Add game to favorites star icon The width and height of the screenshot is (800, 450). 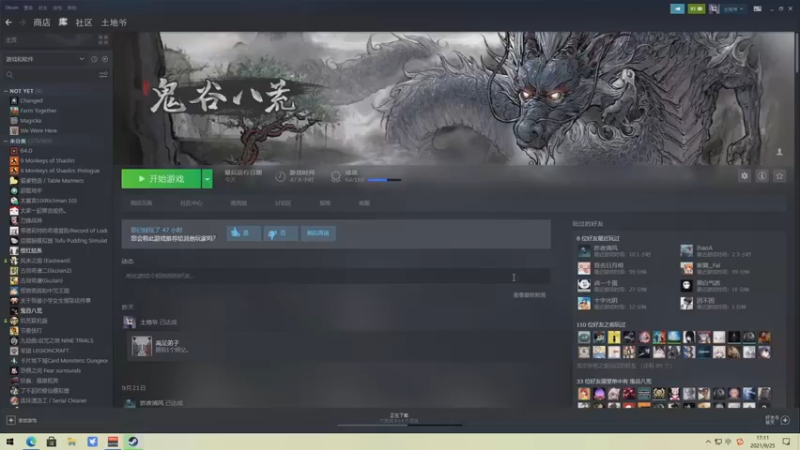779,176
